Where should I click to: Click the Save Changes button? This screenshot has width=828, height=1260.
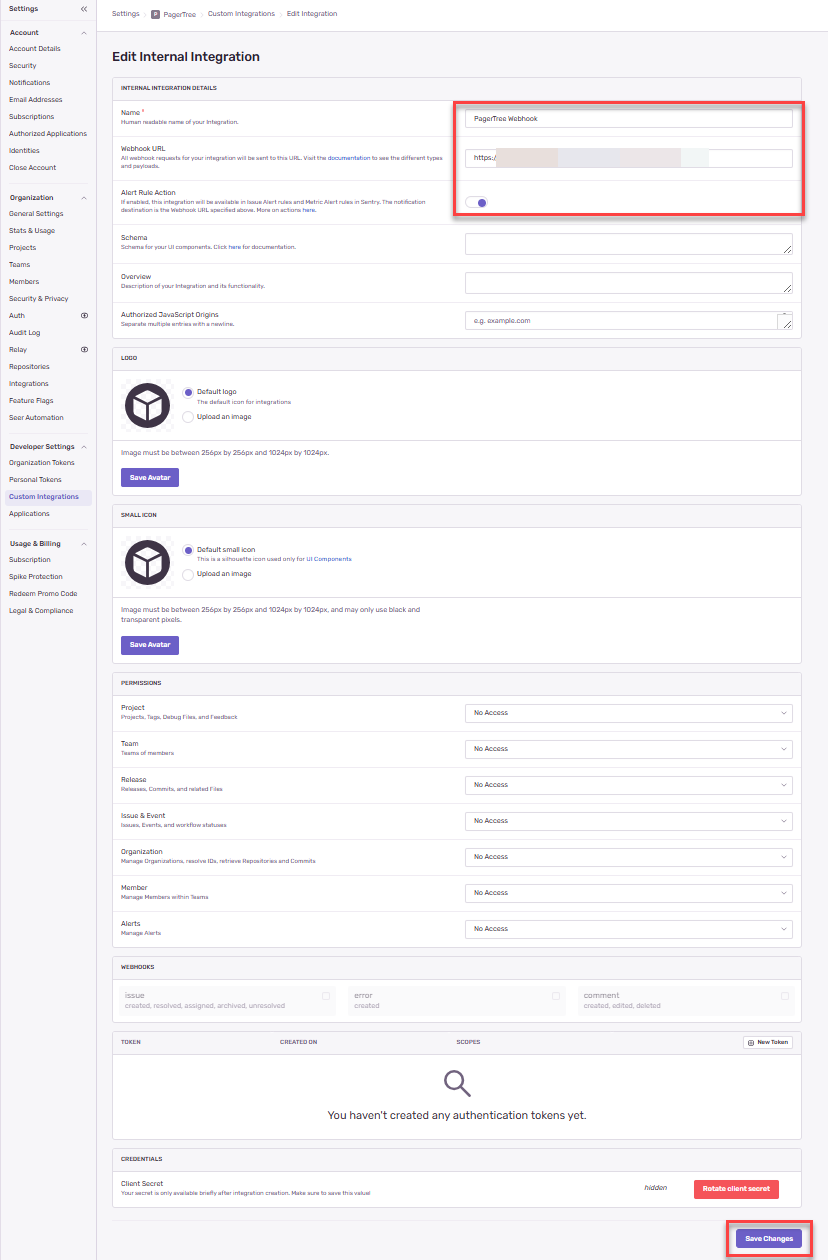click(768, 1238)
